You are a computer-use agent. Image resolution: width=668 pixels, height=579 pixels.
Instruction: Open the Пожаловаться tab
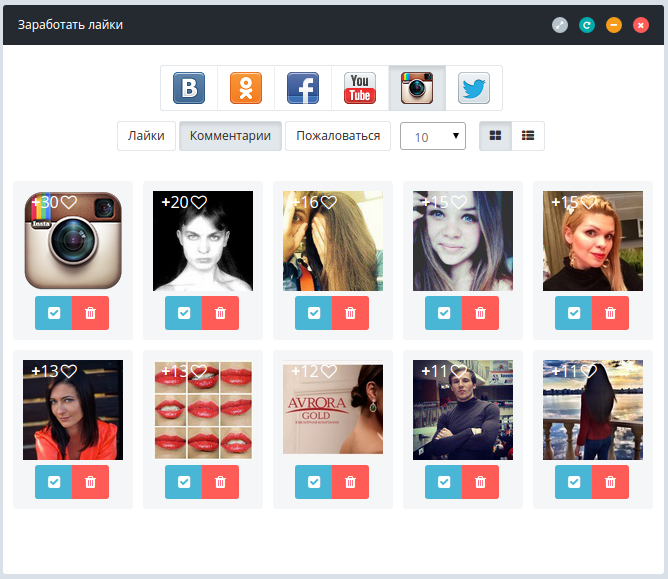[338, 136]
